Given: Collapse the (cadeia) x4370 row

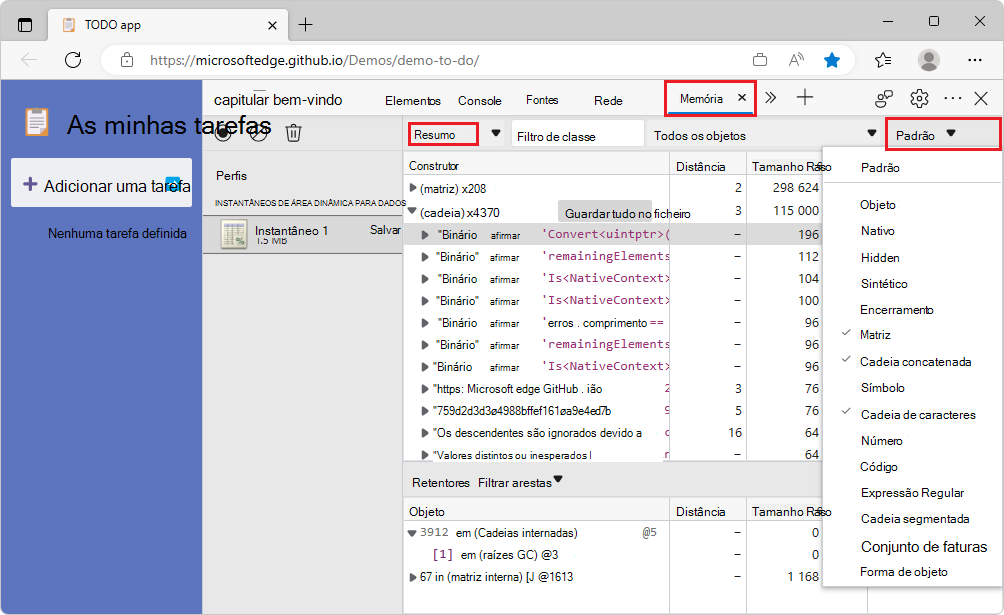Looking at the screenshot, I should [x=412, y=211].
